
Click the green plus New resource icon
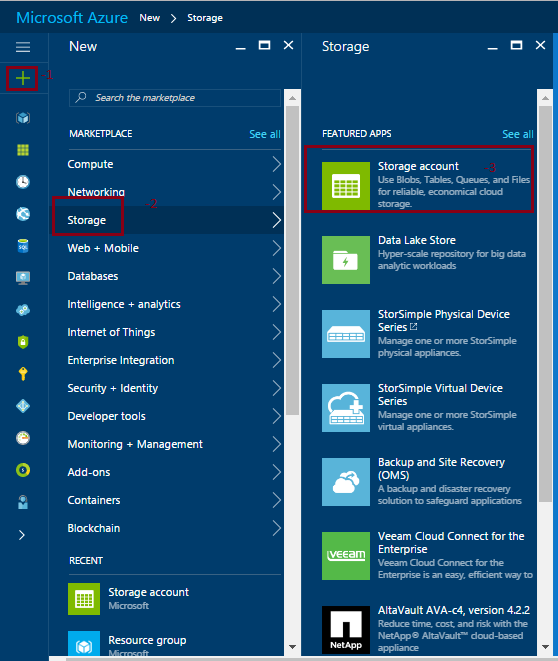[x=23, y=78]
